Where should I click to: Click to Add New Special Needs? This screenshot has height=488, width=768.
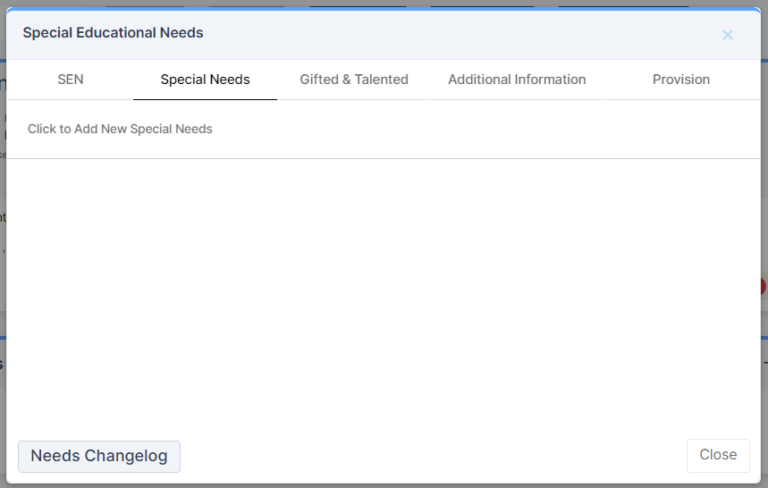coord(120,129)
